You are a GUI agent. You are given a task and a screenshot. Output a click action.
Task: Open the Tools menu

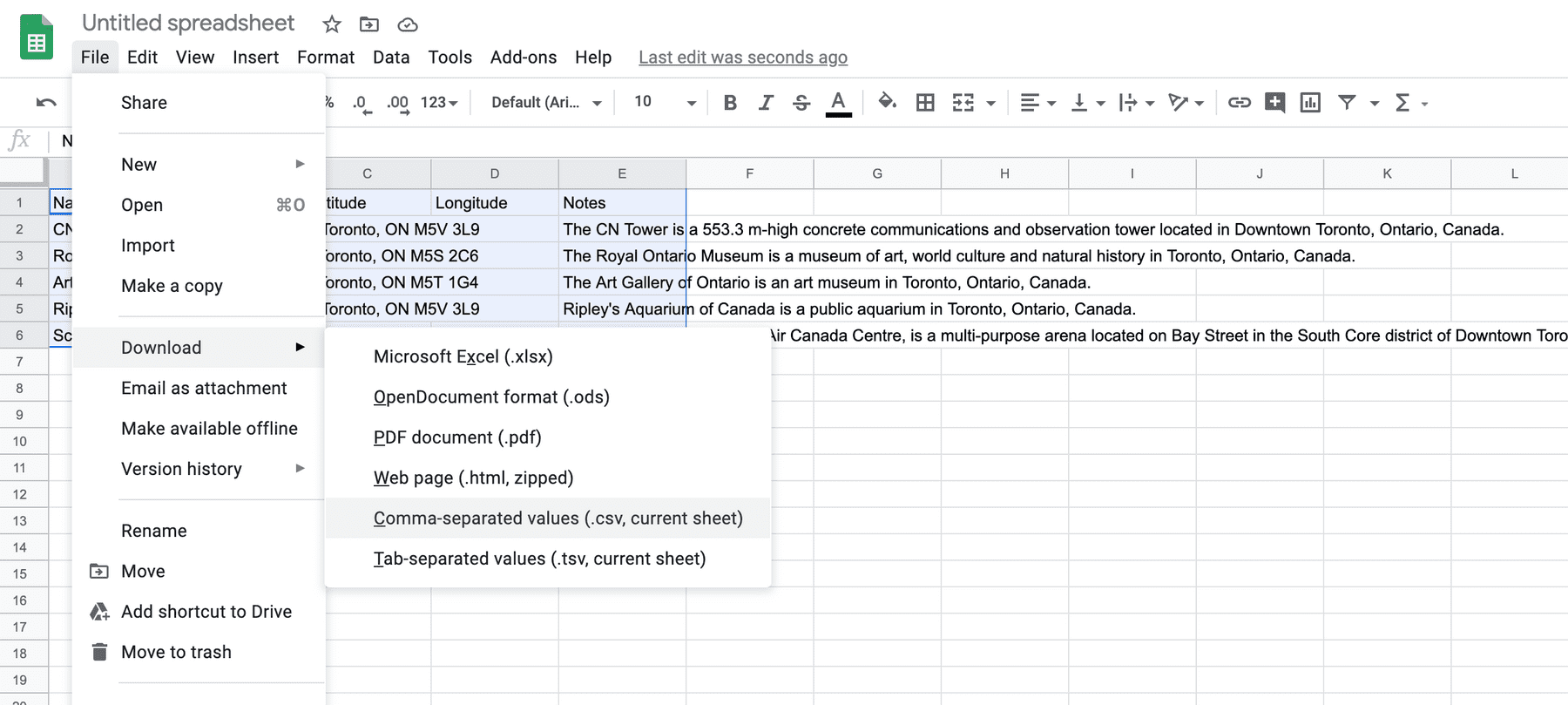pos(449,58)
